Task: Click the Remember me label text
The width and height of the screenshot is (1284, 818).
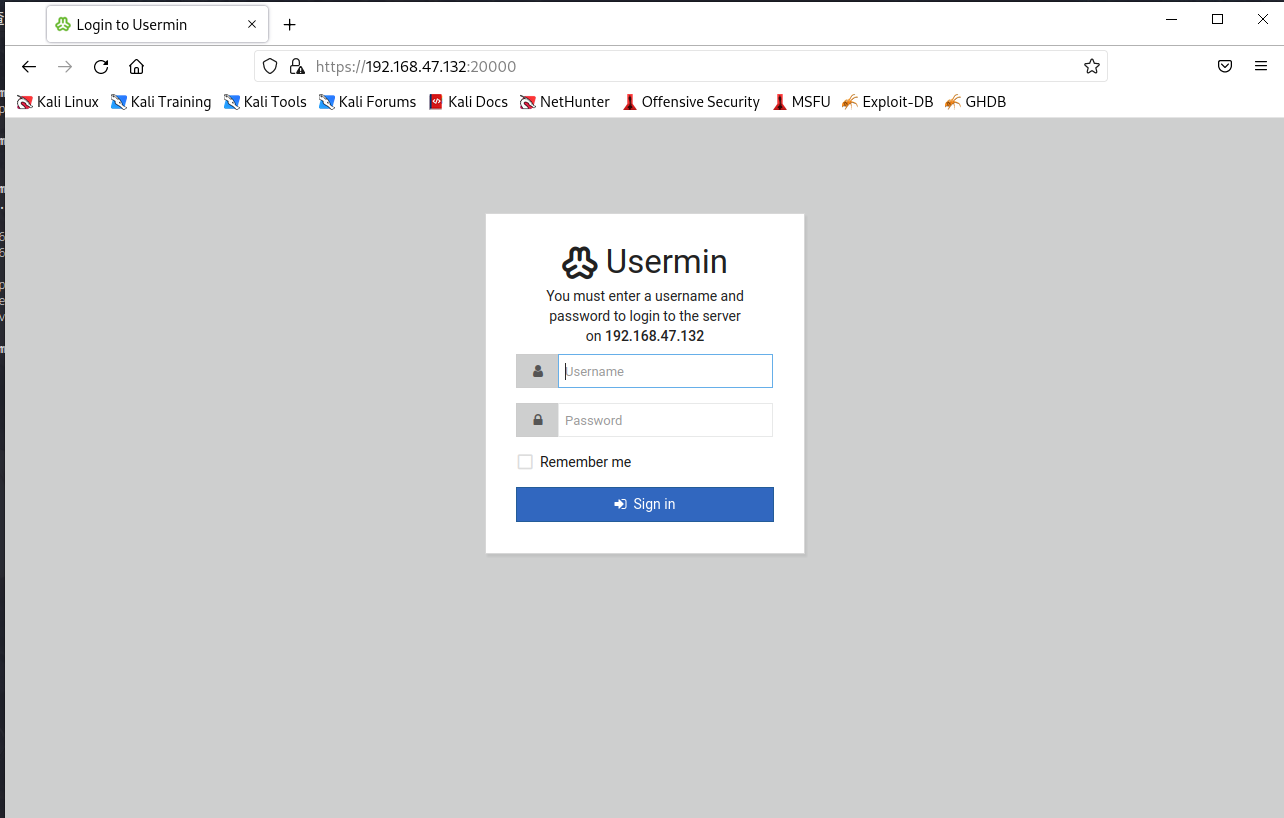Action: point(586,462)
